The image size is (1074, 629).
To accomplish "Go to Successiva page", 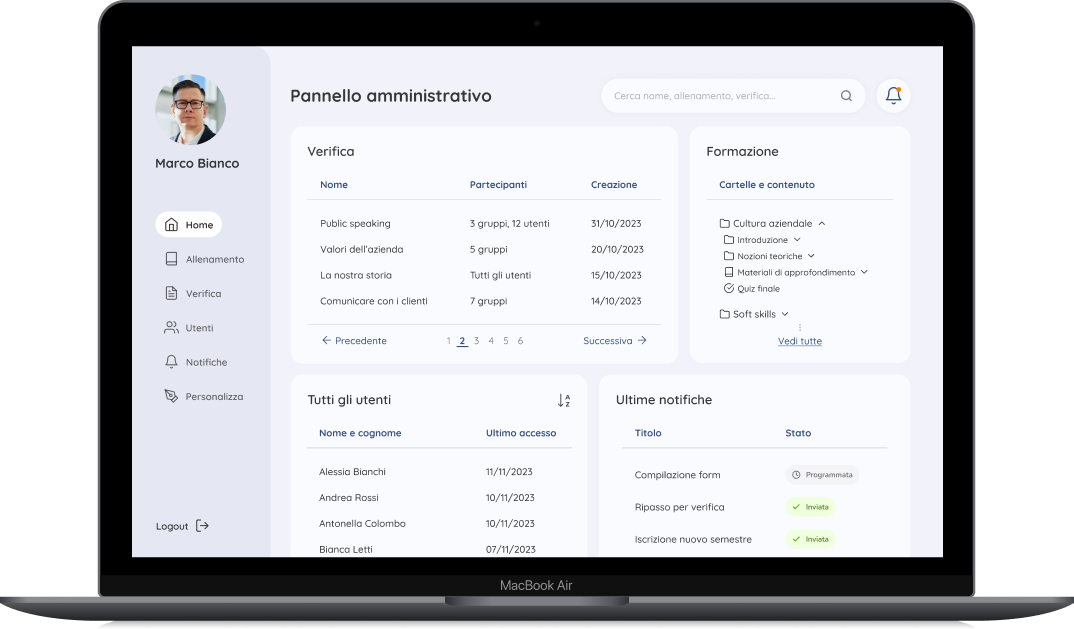I will point(615,341).
